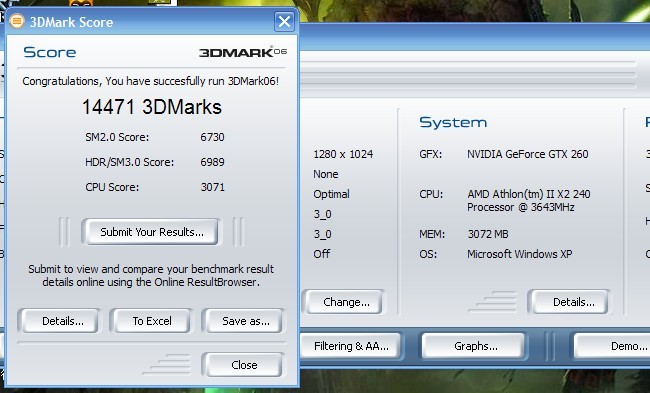
Task: Click the 1280 x 1024 resolution value
Action: tap(343, 154)
